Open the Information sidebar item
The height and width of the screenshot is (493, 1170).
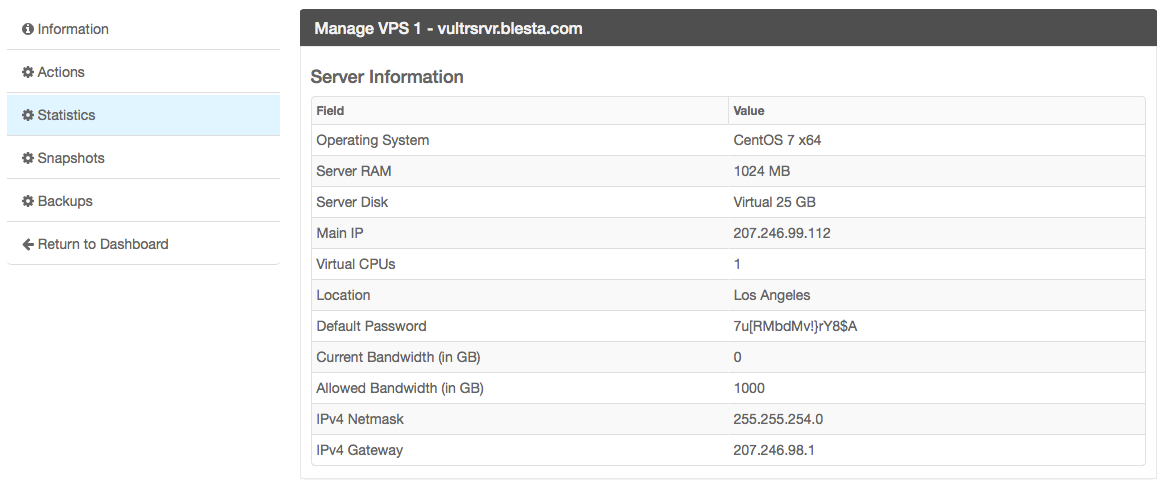coord(73,30)
